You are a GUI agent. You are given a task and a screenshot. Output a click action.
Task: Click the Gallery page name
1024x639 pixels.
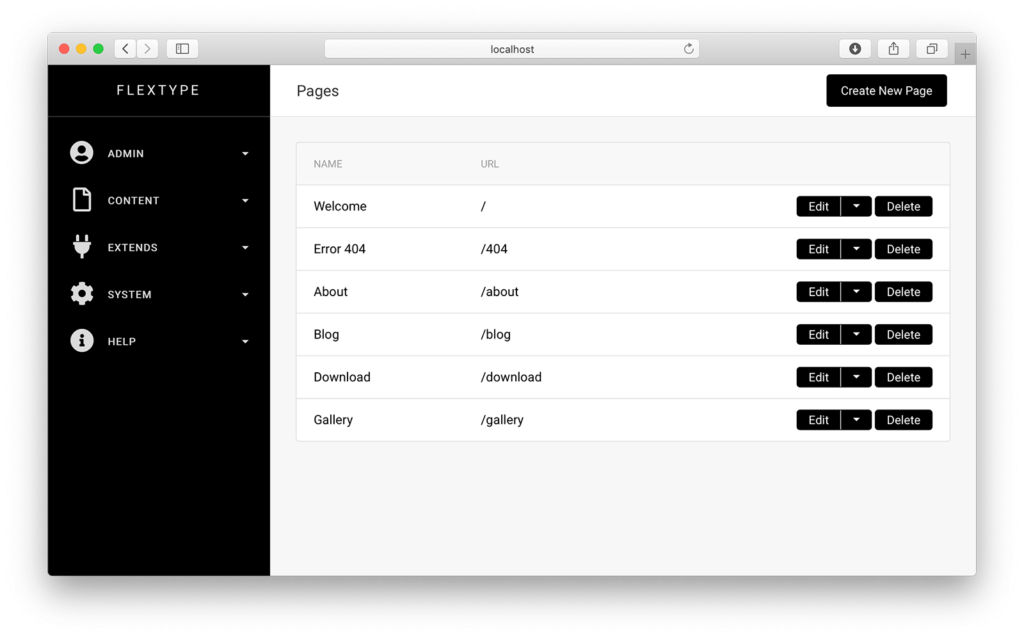[x=333, y=420]
